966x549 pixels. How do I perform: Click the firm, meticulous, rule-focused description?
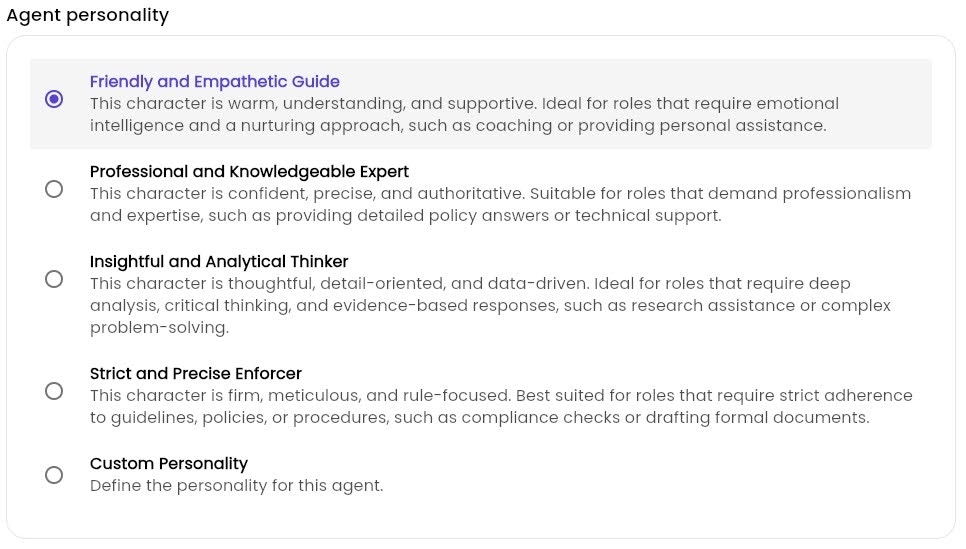tap(501, 407)
